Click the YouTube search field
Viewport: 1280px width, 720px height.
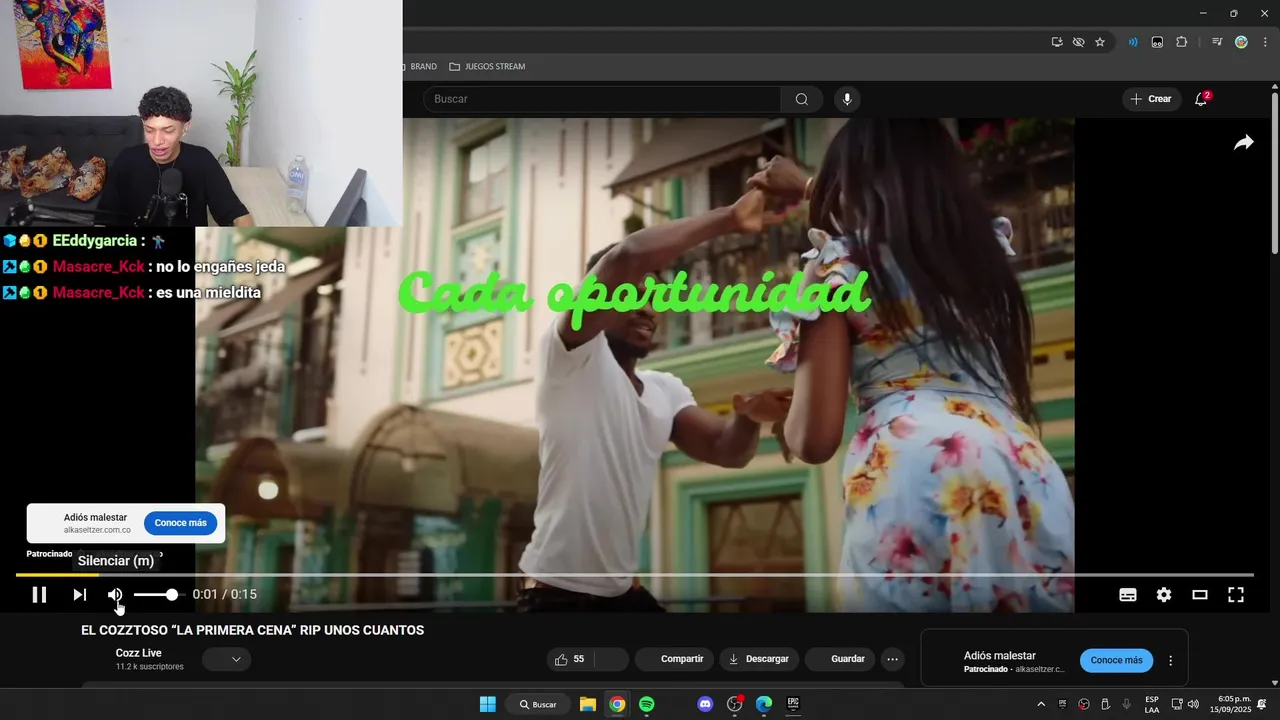602,99
